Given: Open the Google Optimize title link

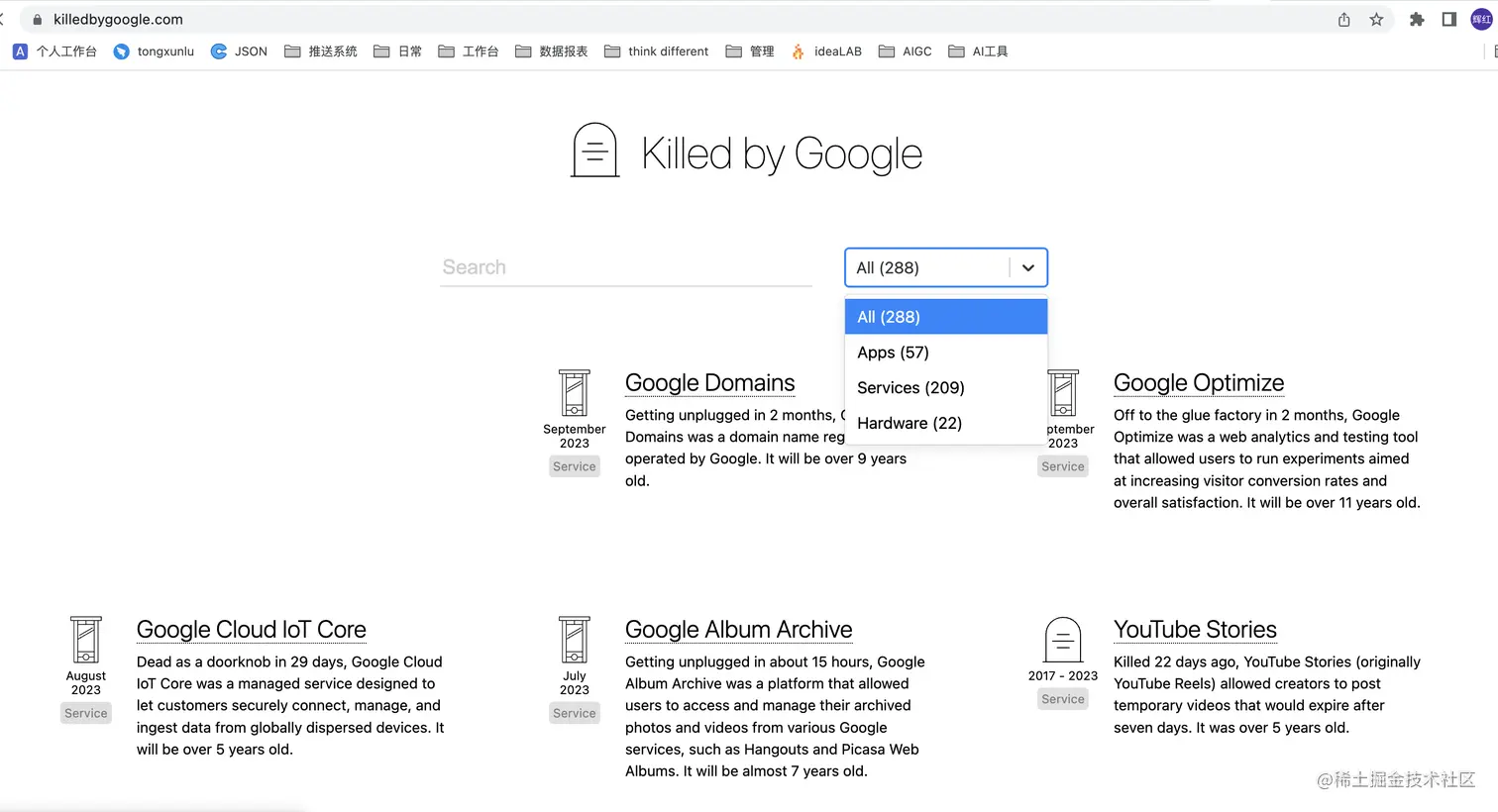Looking at the screenshot, I should [1199, 383].
